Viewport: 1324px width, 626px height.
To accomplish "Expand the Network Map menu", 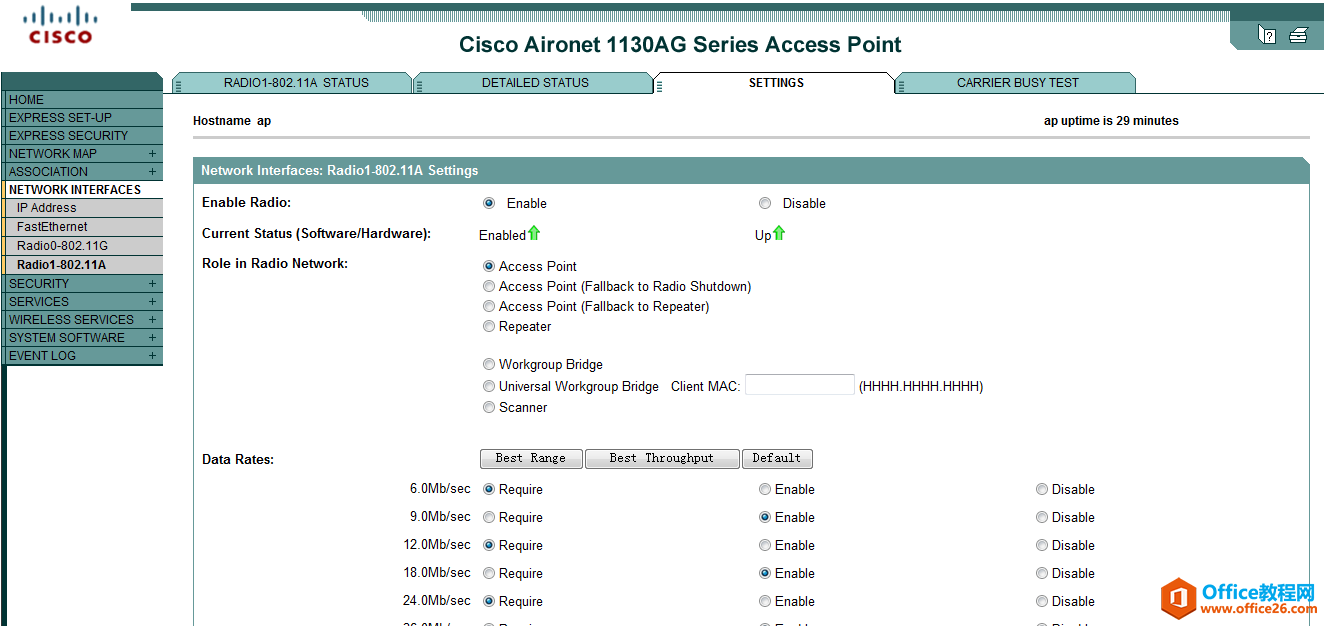I will pos(152,154).
